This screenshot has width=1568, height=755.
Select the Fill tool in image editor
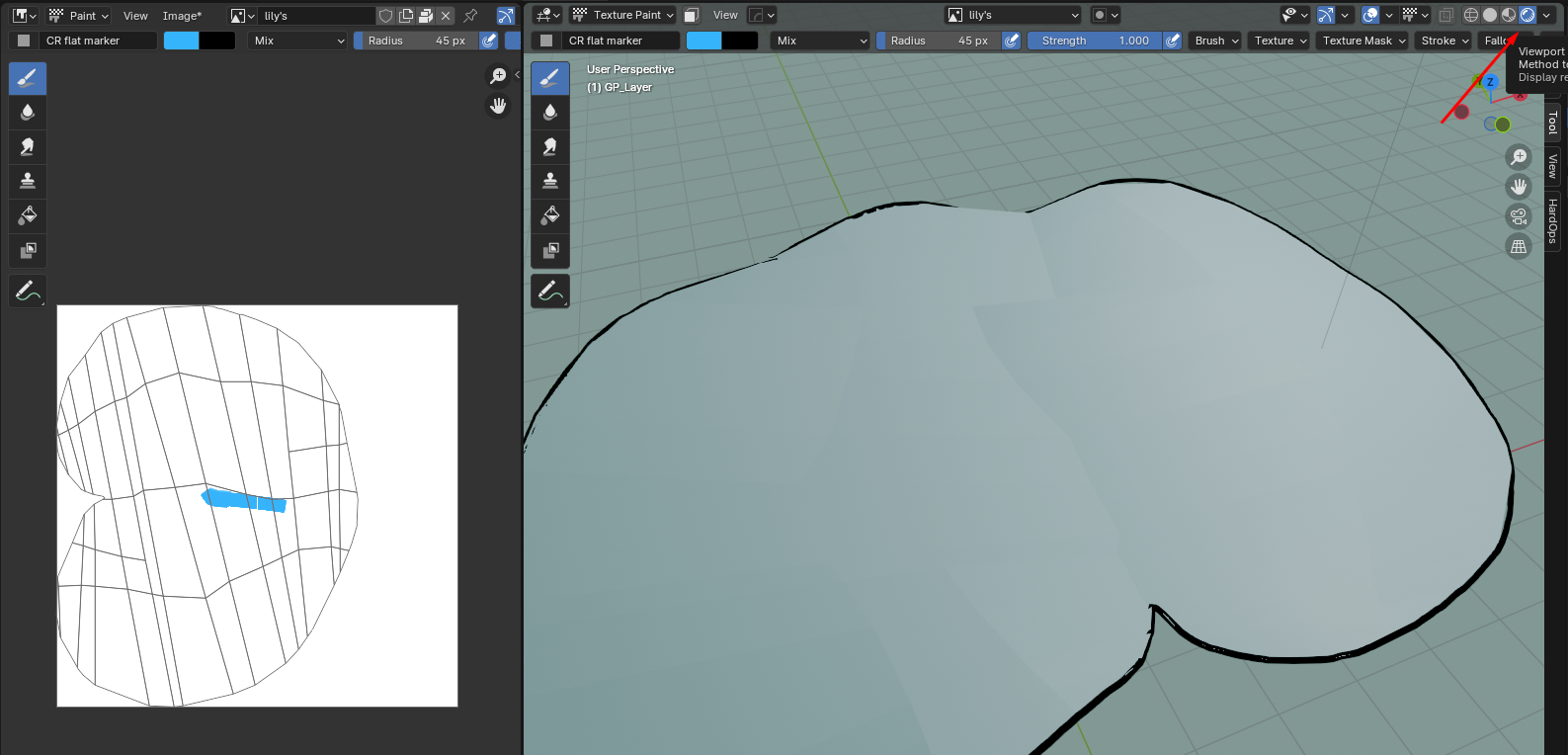tap(28, 215)
